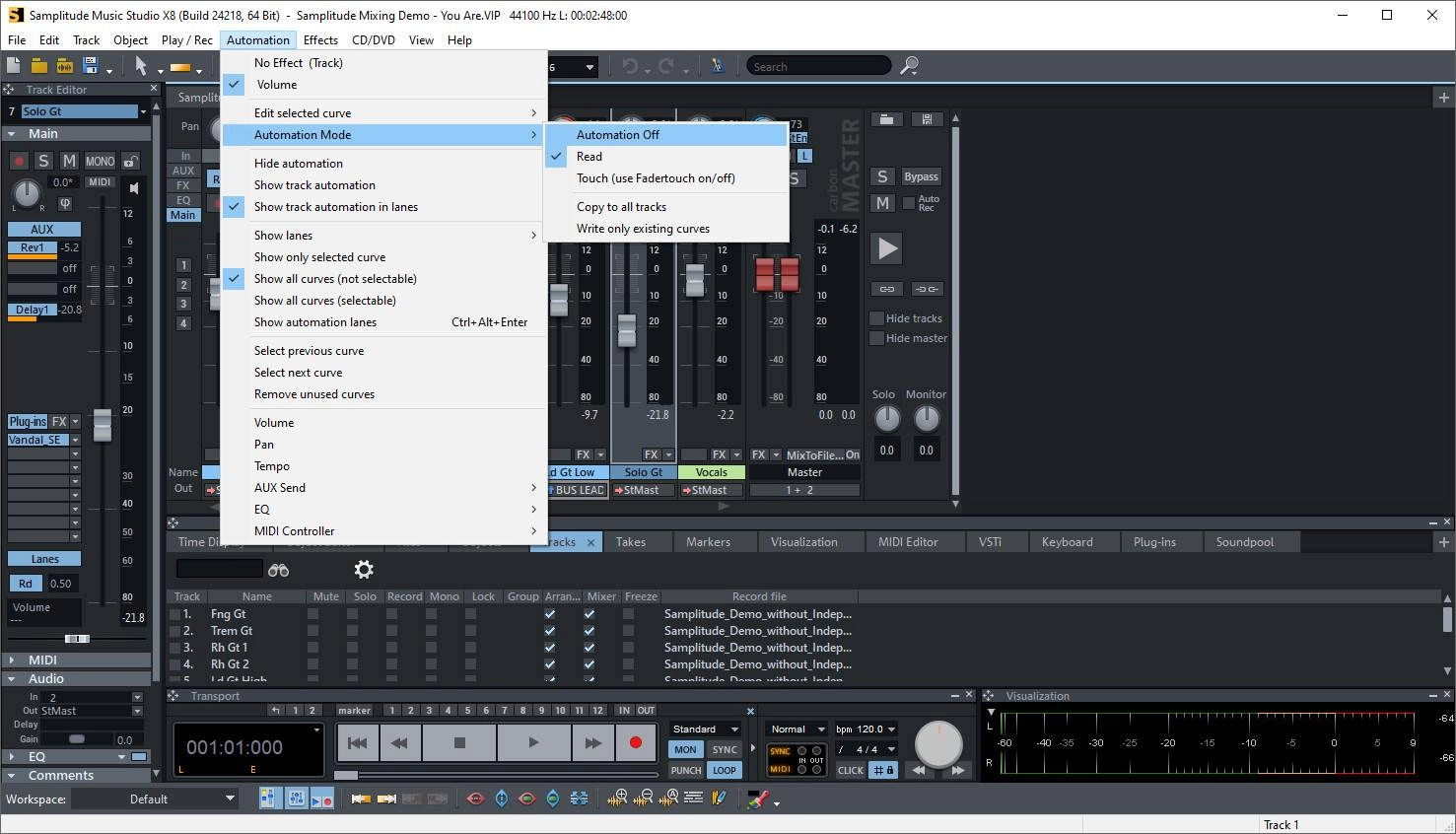Click the speaker monitoring icon in Track Editor

tap(134, 187)
